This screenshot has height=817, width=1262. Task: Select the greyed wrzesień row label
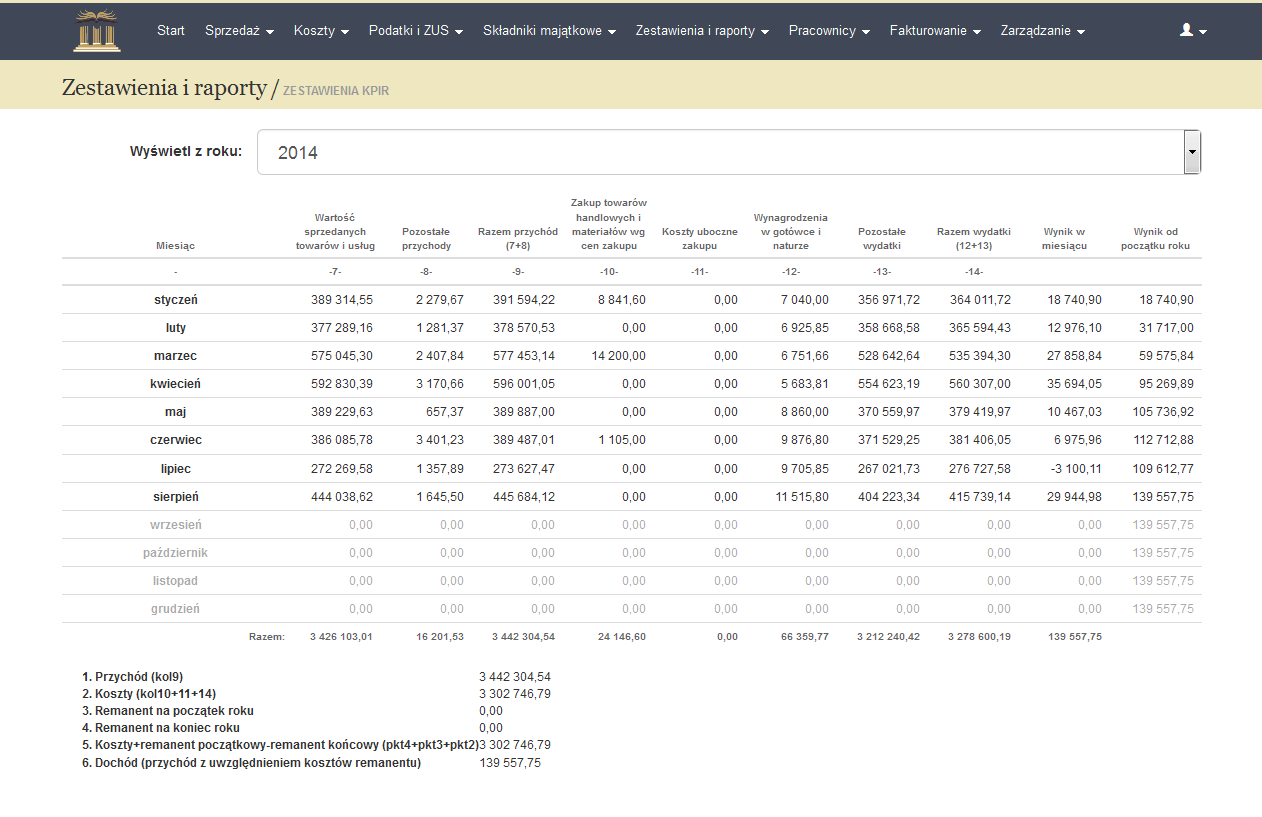(x=176, y=524)
